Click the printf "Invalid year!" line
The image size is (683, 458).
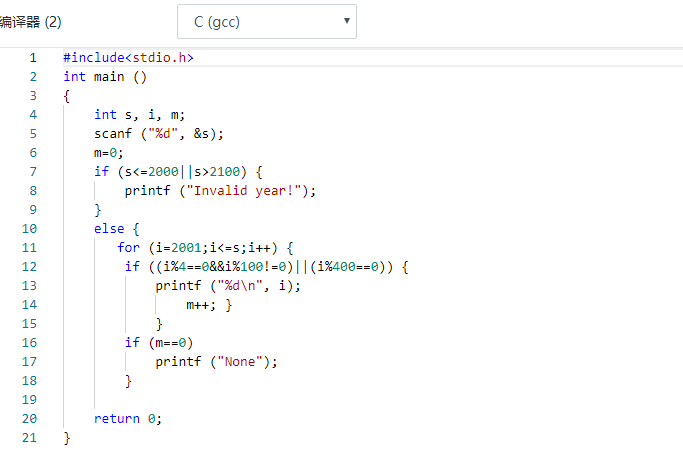pyautogui.click(x=220, y=191)
